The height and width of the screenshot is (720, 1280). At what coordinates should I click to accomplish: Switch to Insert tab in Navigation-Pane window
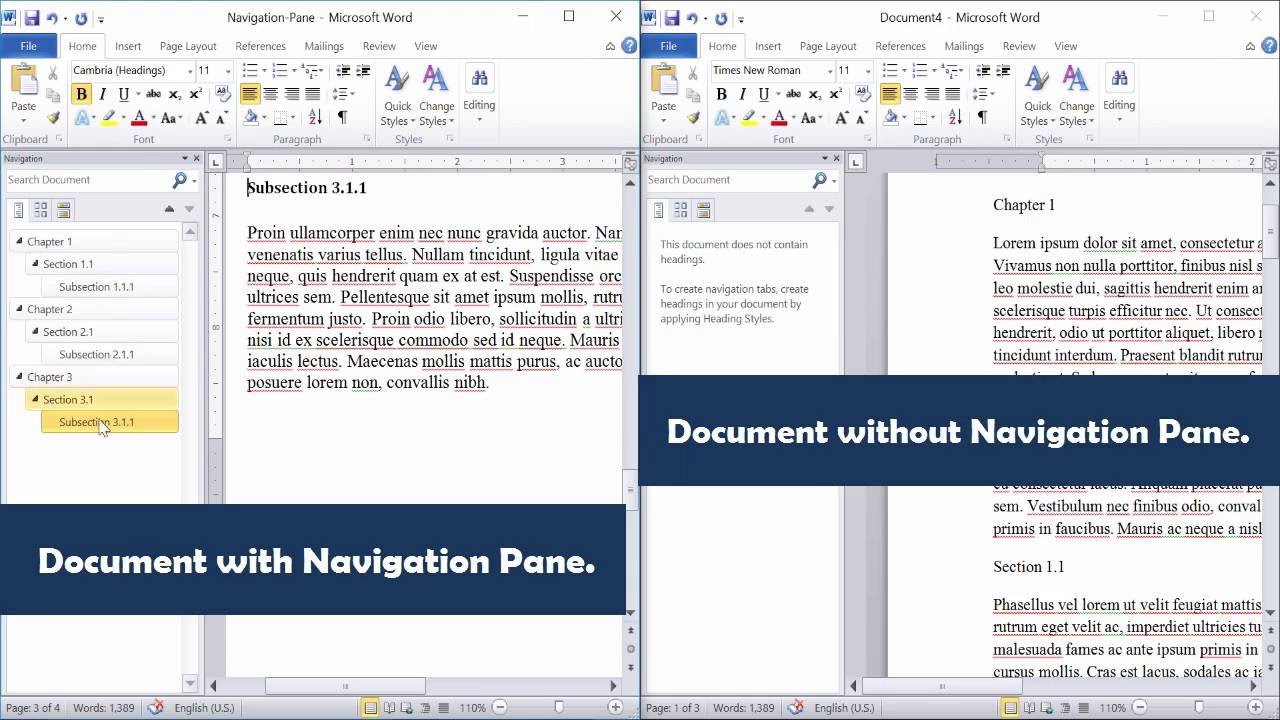tap(128, 46)
